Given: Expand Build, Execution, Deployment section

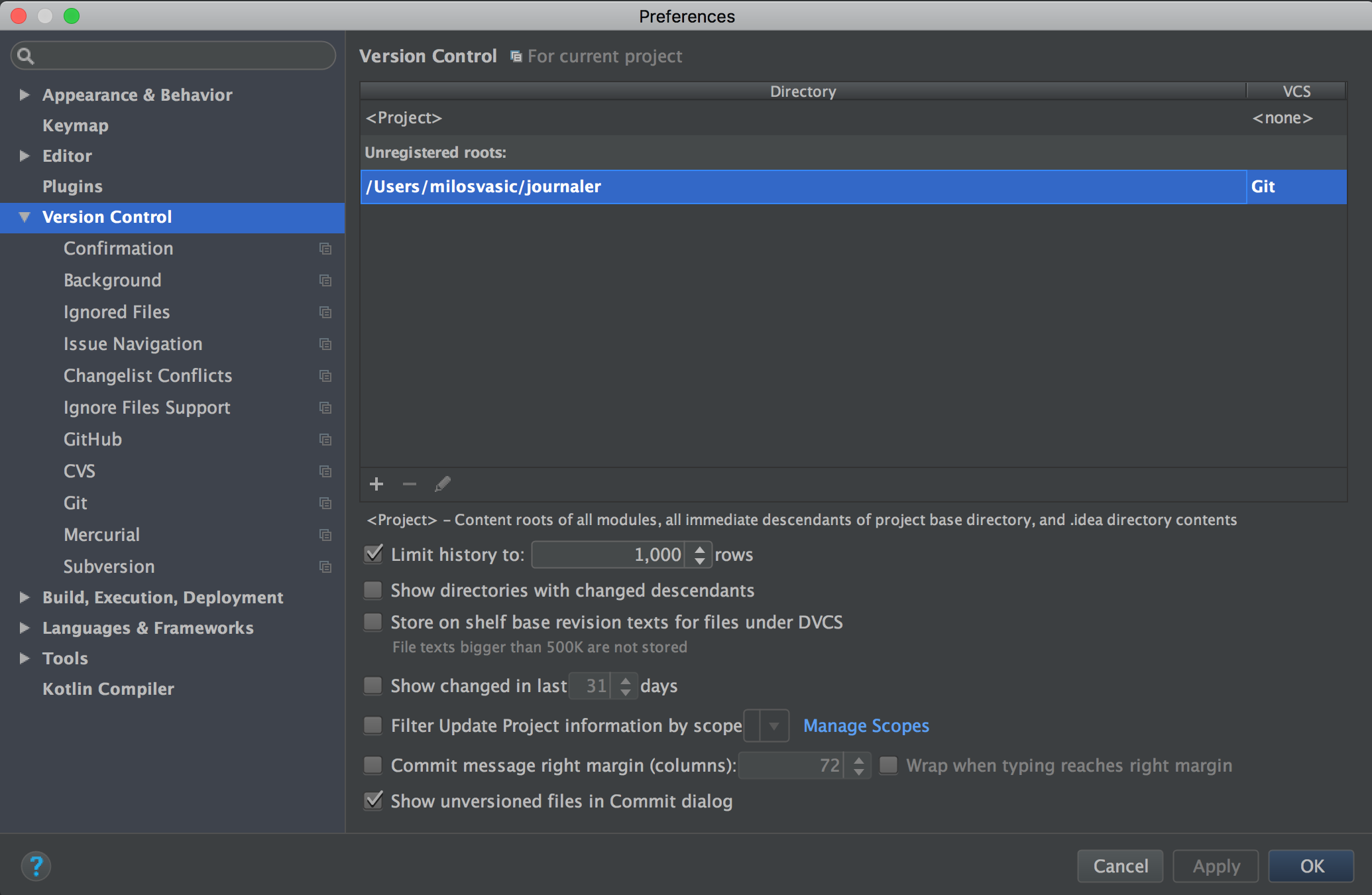Looking at the screenshot, I should pos(25,597).
